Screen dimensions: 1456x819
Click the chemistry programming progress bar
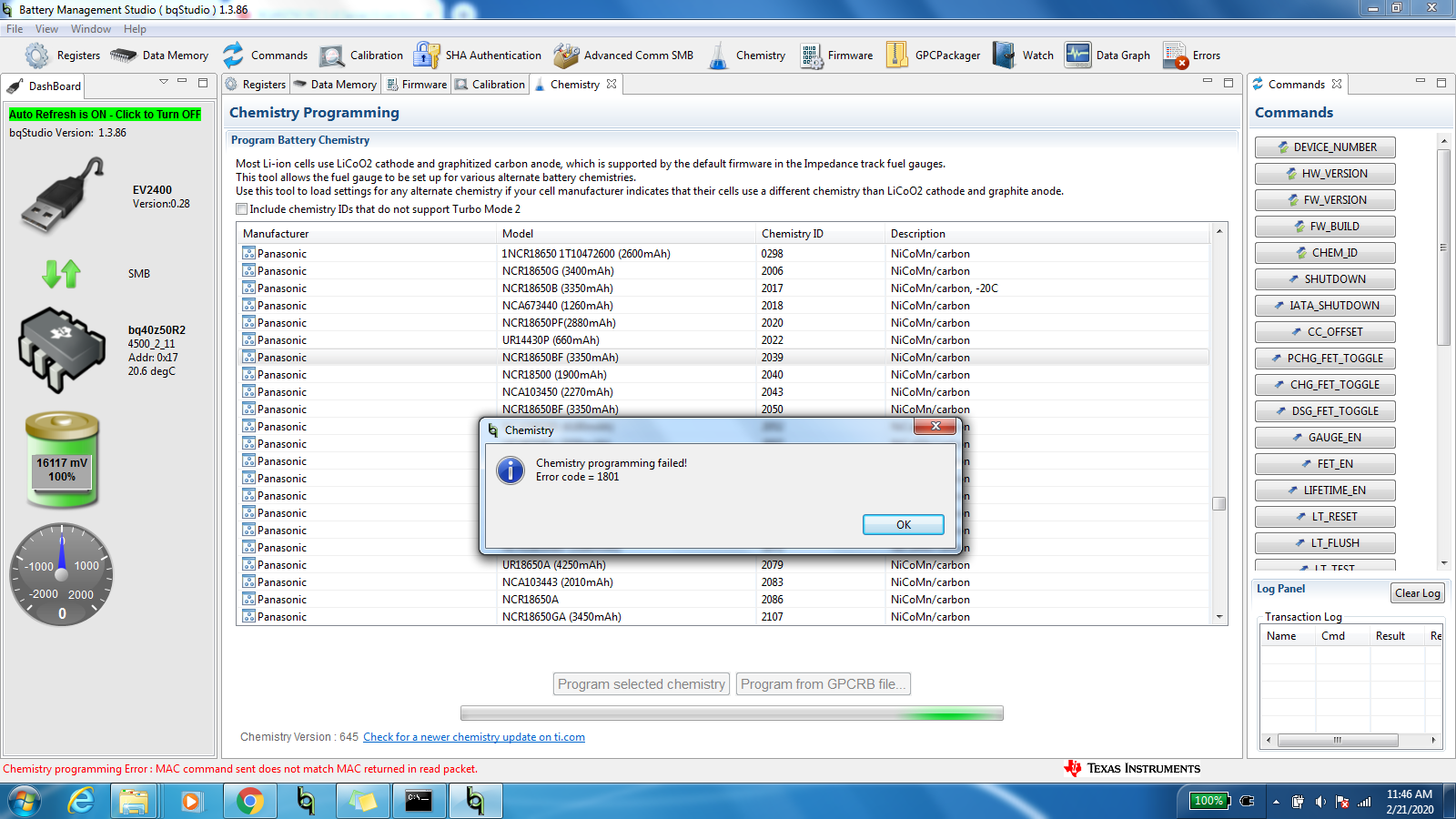click(732, 713)
